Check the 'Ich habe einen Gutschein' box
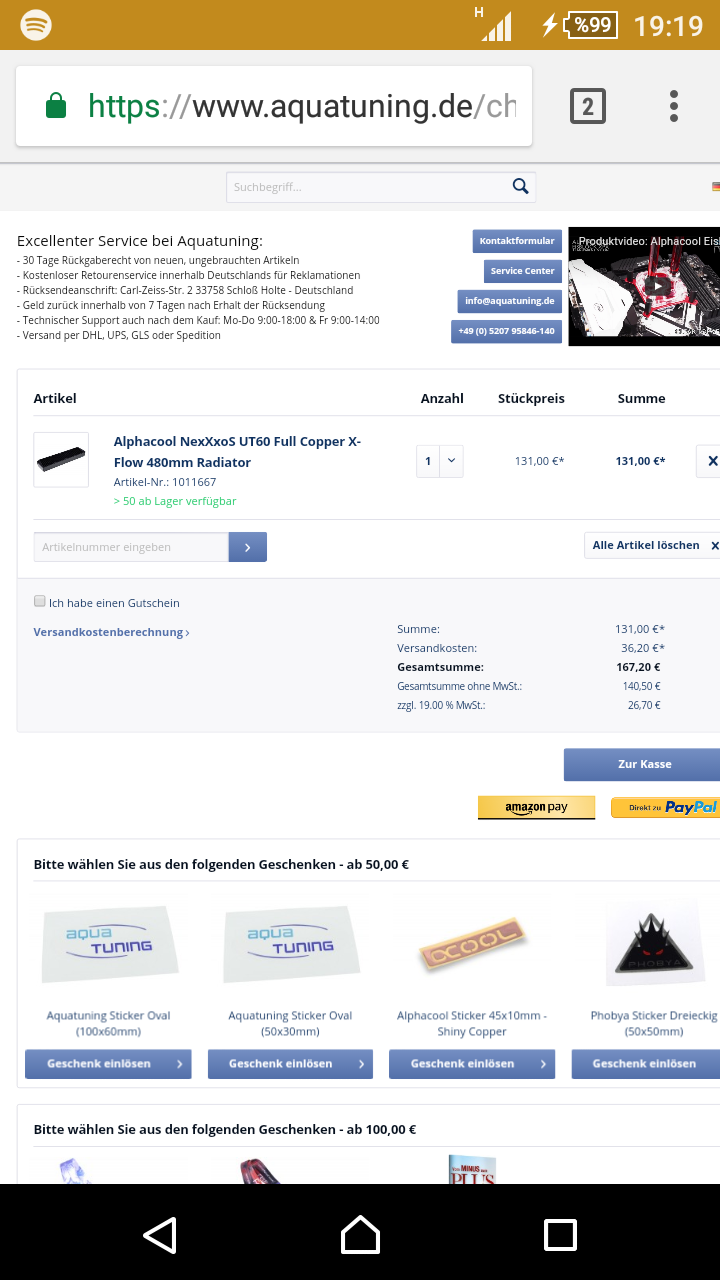The image size is (720, 1280). [40, 601]
